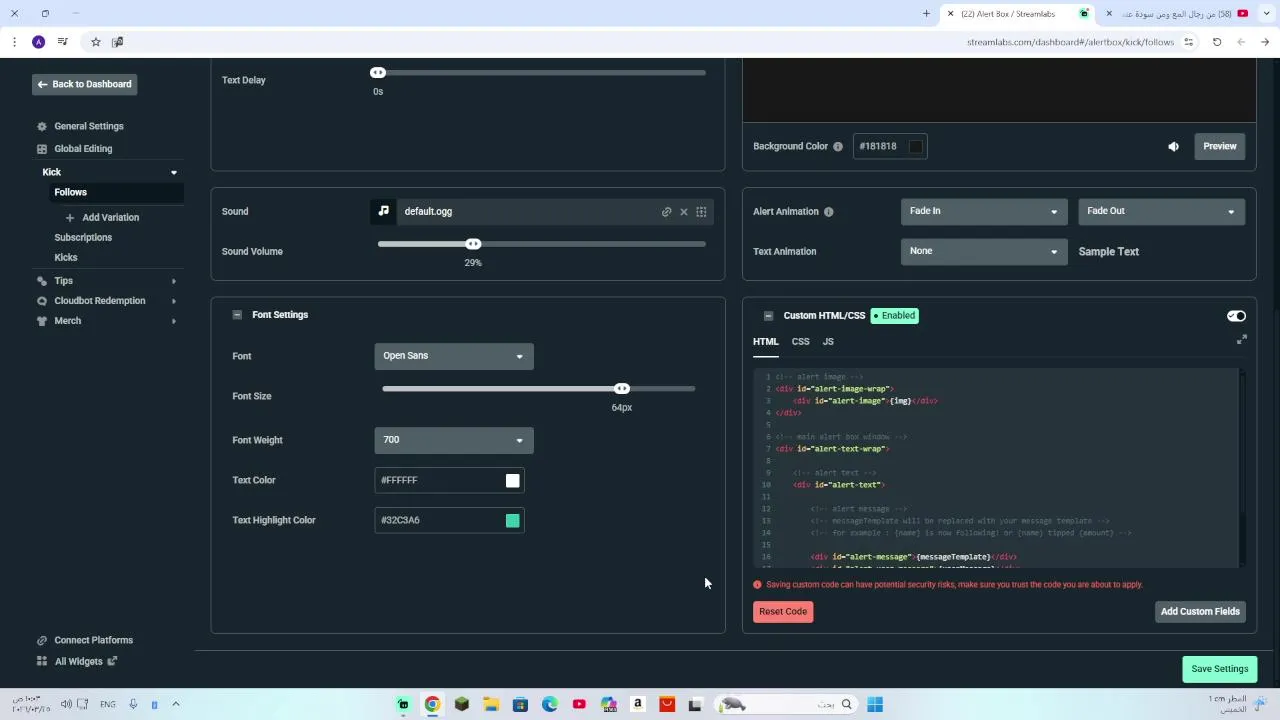This screenshot has width=1280, height=720.
Task: Open the File Explorer taskbar icon
Action: point(491,704)
